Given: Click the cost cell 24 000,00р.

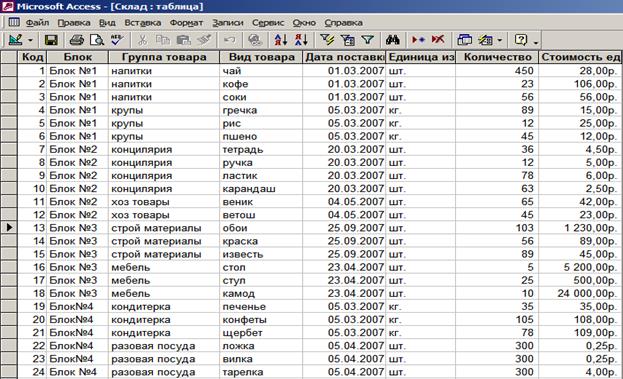Looking at the screenshot, I should [580, 294].
